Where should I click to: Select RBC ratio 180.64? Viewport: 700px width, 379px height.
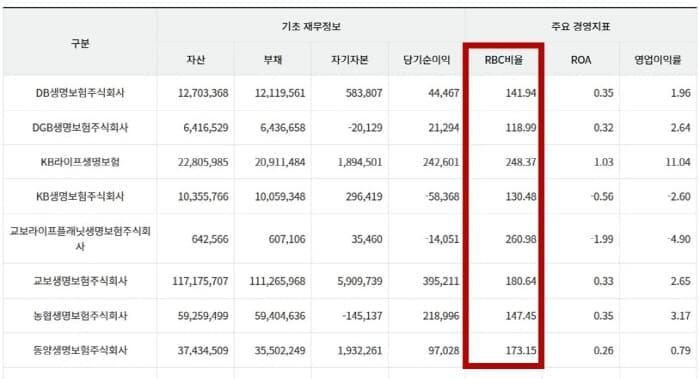click(521, 281)
